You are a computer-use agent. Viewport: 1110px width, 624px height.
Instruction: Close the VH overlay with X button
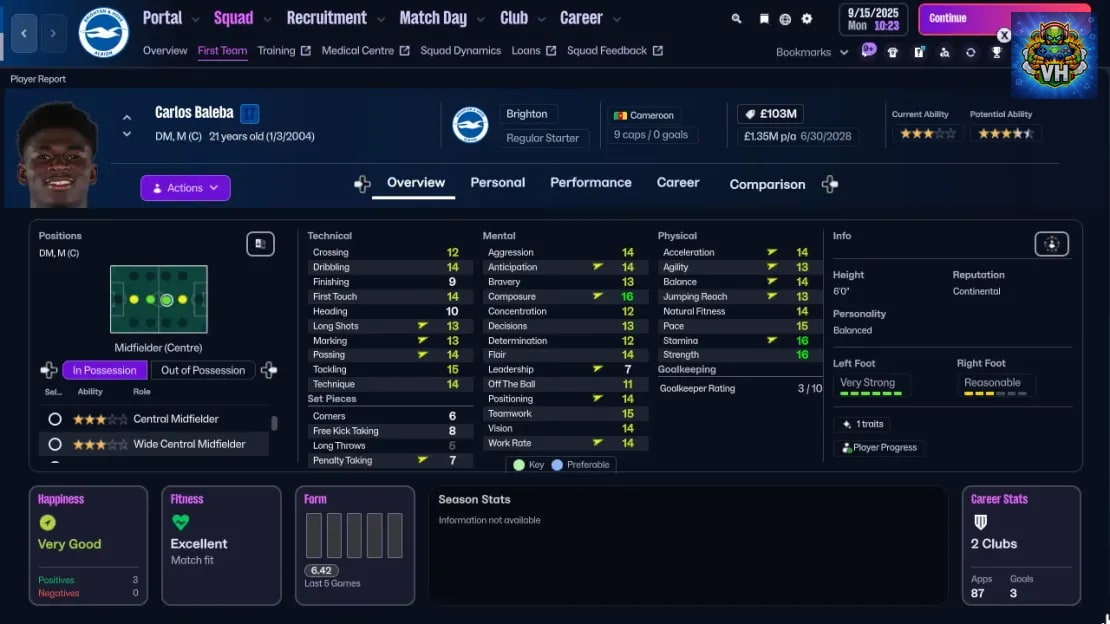(1004, 35)
